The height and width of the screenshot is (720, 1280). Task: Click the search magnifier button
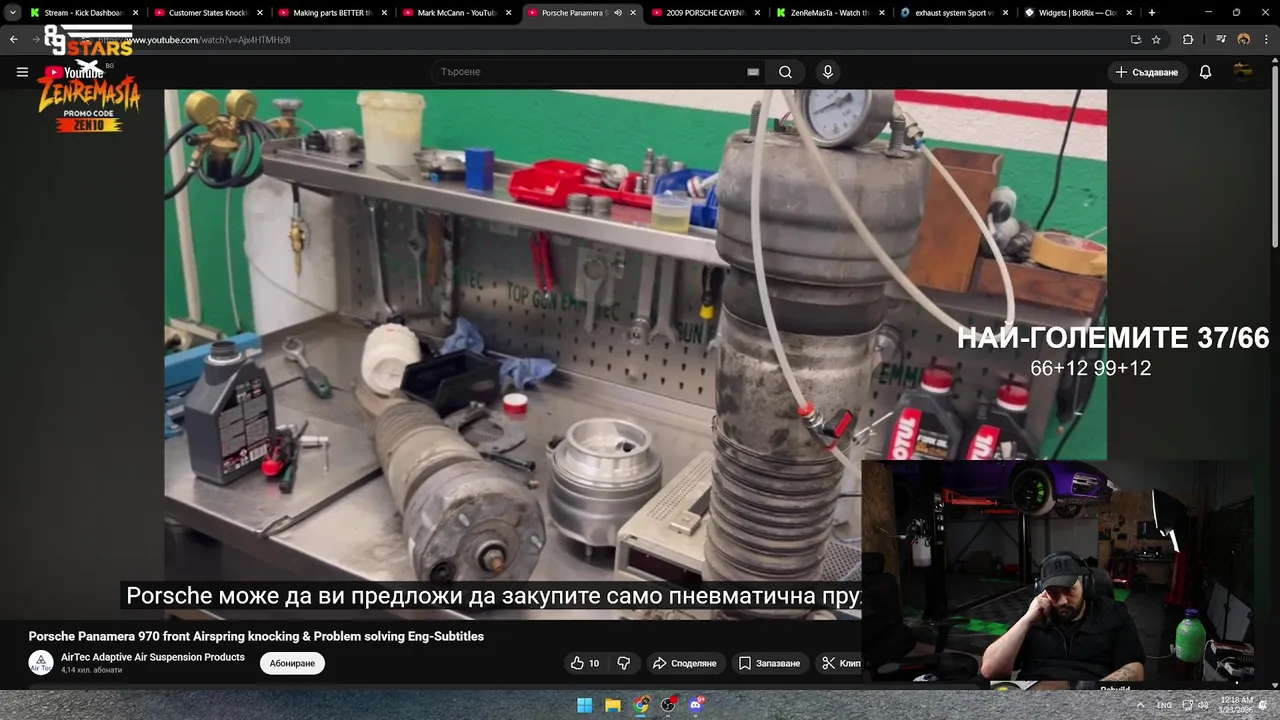point(785,72)
